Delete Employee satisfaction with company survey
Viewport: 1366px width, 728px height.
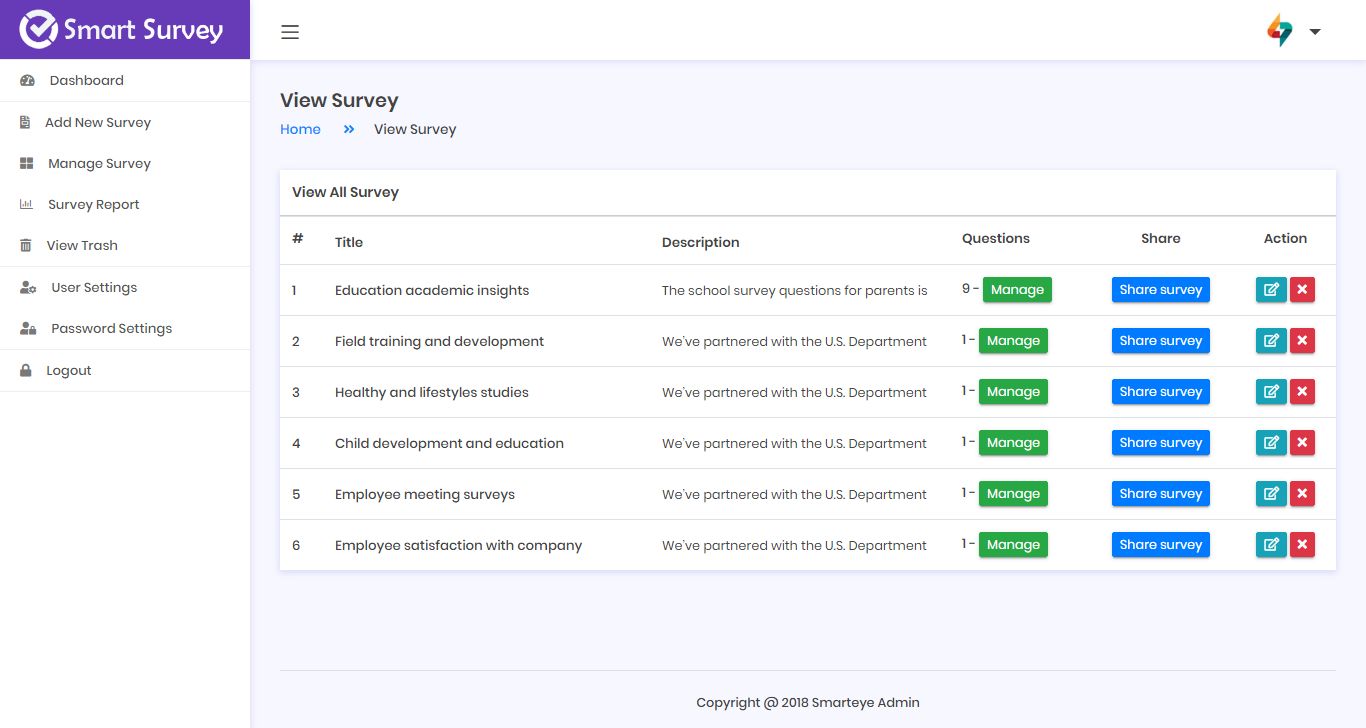click(1302, 545)
